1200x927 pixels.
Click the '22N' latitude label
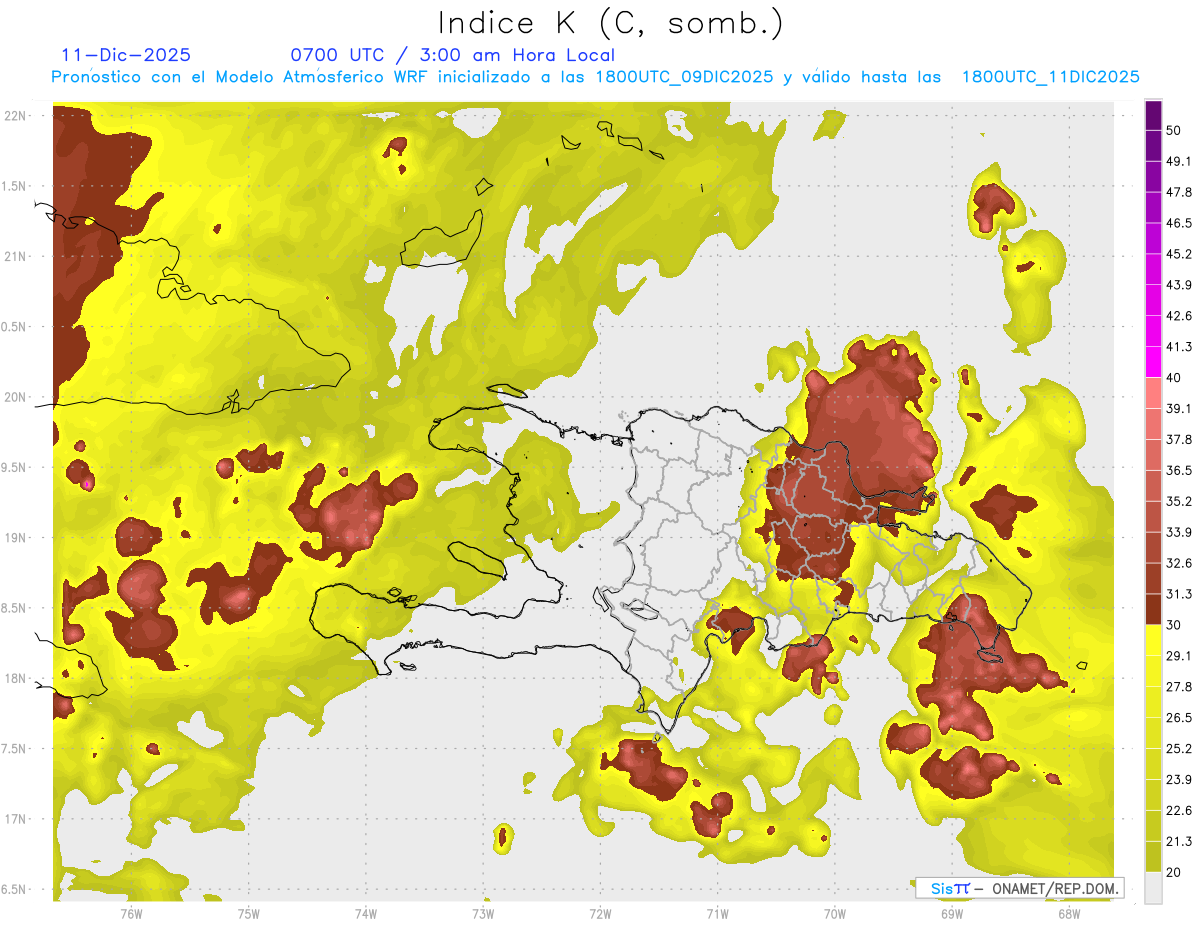(x=16, y=116)
